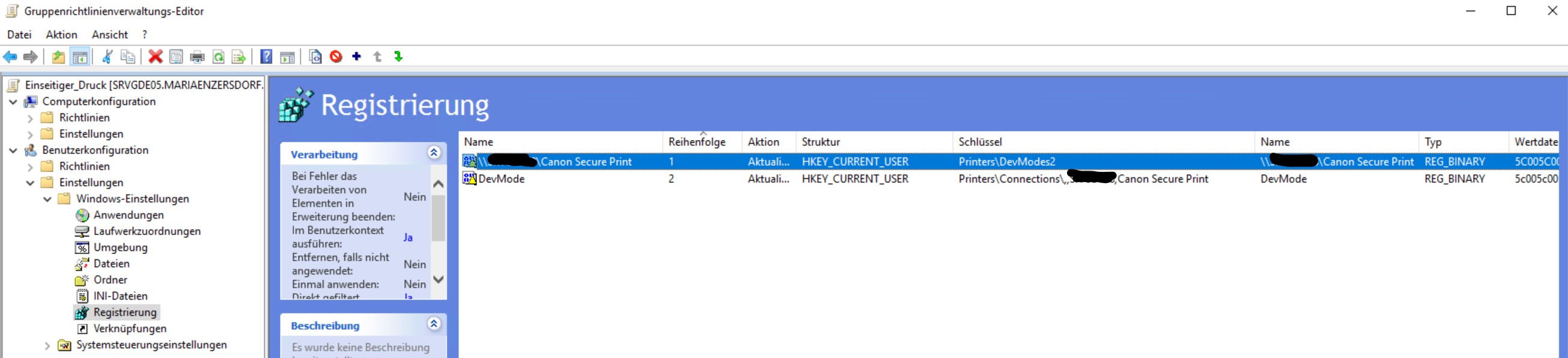This screenshot has width=1568, height=358.
Task: Collapse Einstellungen under Benutzerkonfiguration
Action: coord(30,183)
